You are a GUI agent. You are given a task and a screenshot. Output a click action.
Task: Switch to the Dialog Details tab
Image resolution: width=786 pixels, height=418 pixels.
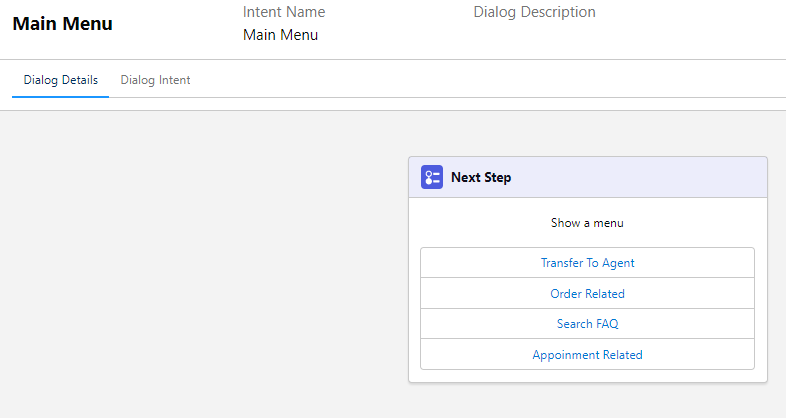[x=61, y=80]
